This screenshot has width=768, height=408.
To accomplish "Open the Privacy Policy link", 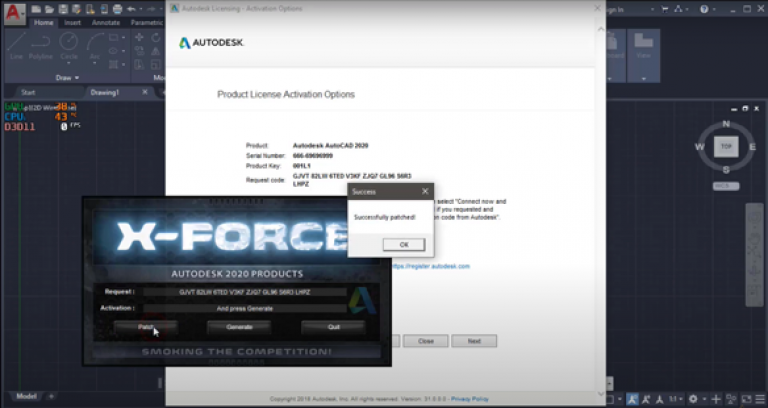I will coord(470,399).
